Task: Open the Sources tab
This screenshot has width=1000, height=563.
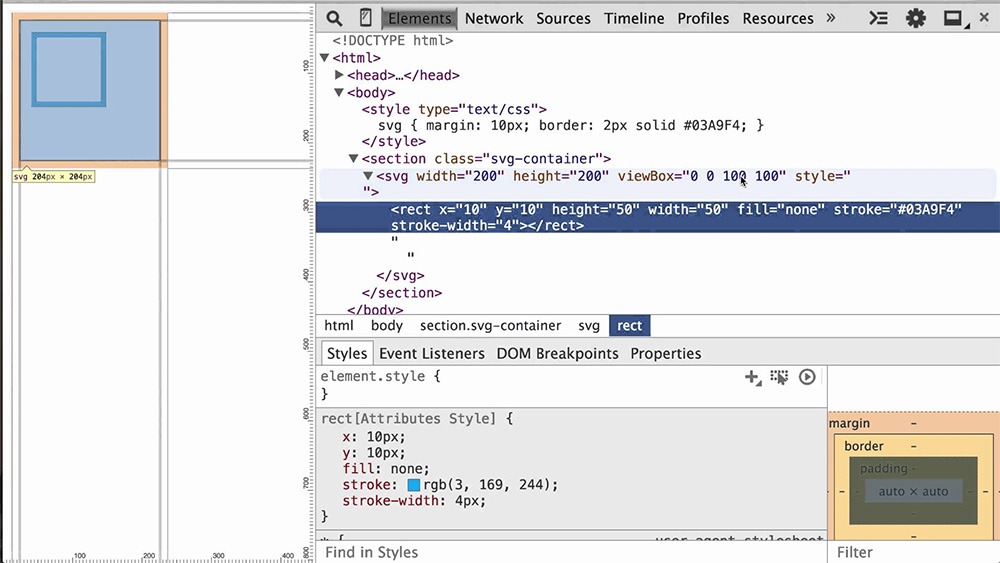Action: pyautogui.click(x=563, y=18)
